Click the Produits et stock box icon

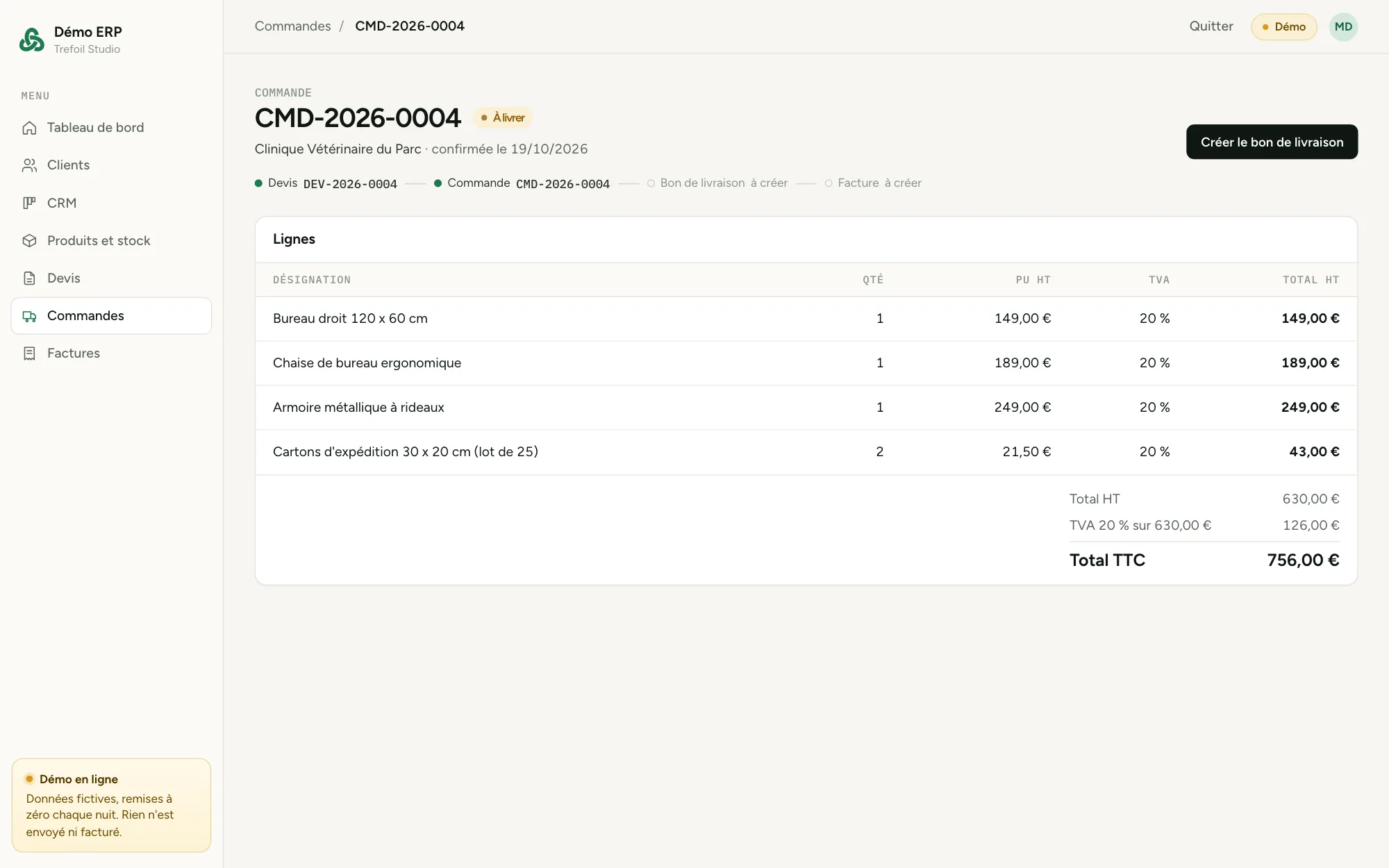coord(29,241)
